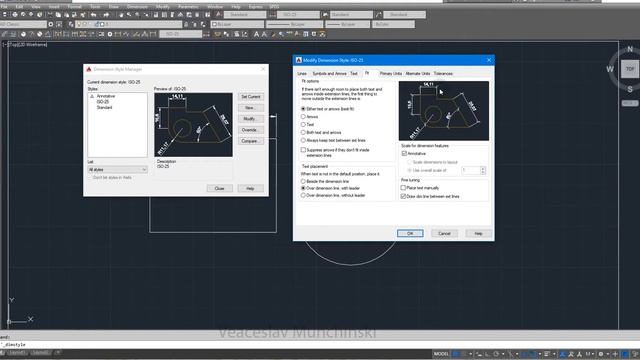Select 'Either text or arrows (best fit)' option
640x360 pixels.
(303, 109)
